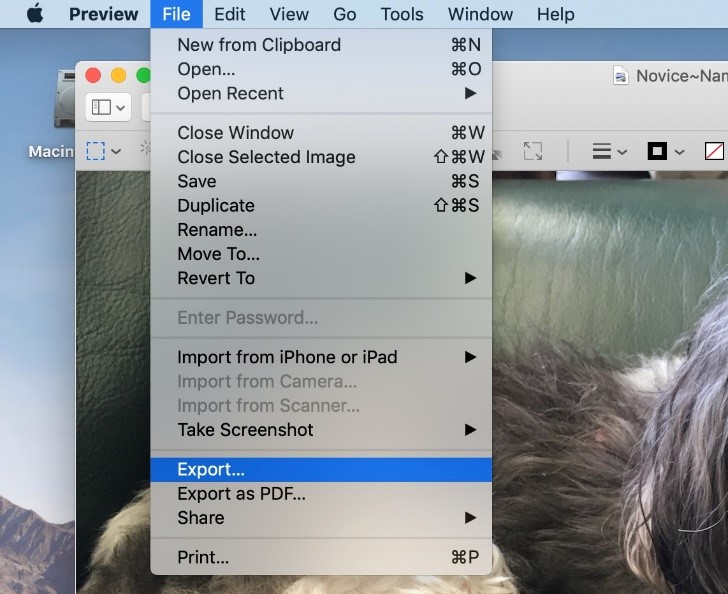Expand the Open Recent submenu
Viewport: 728px width, 594px height.
[321, 93]
